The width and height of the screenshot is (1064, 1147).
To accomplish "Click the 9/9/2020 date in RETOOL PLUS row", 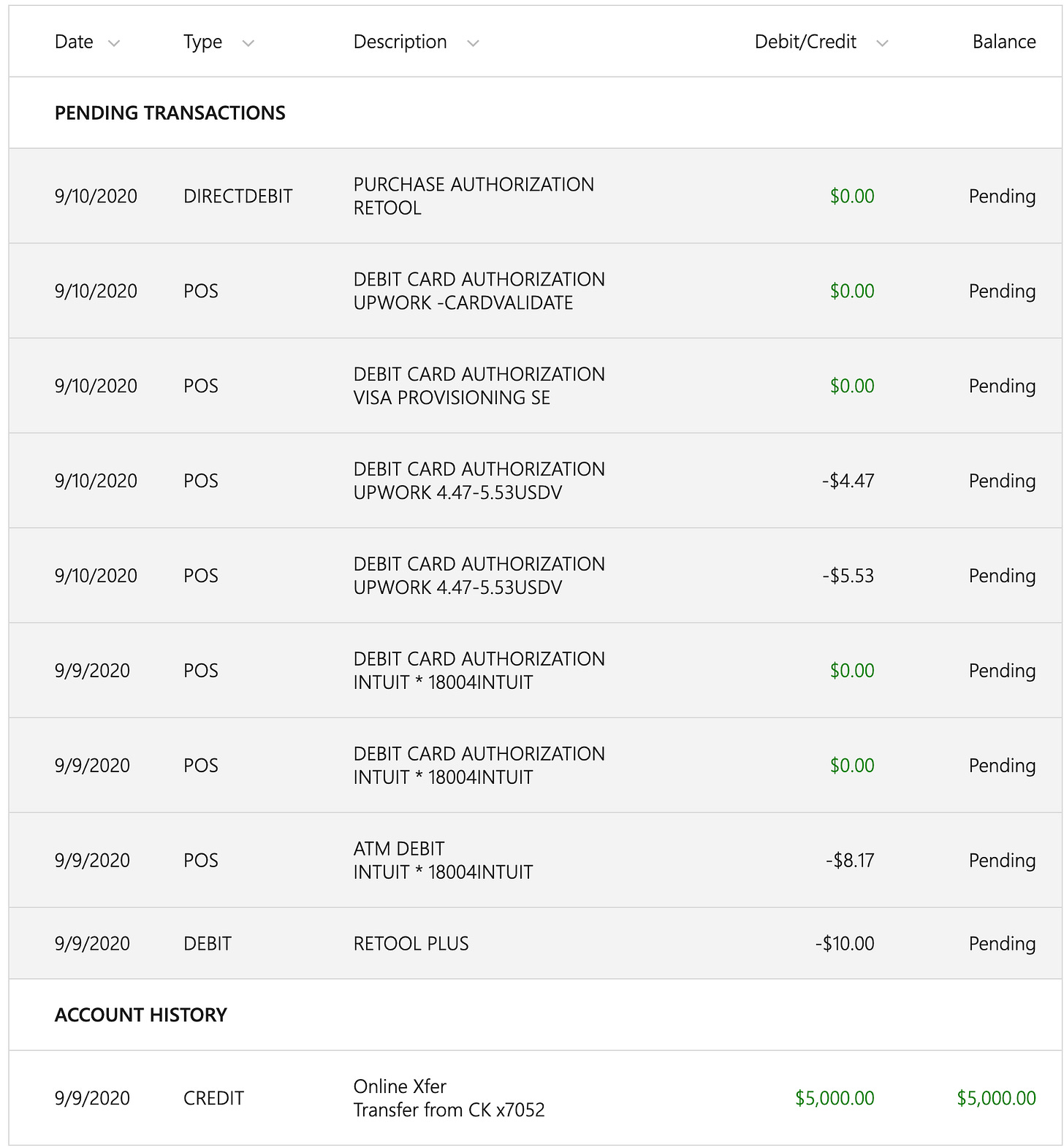I will [x=92, y=943].
